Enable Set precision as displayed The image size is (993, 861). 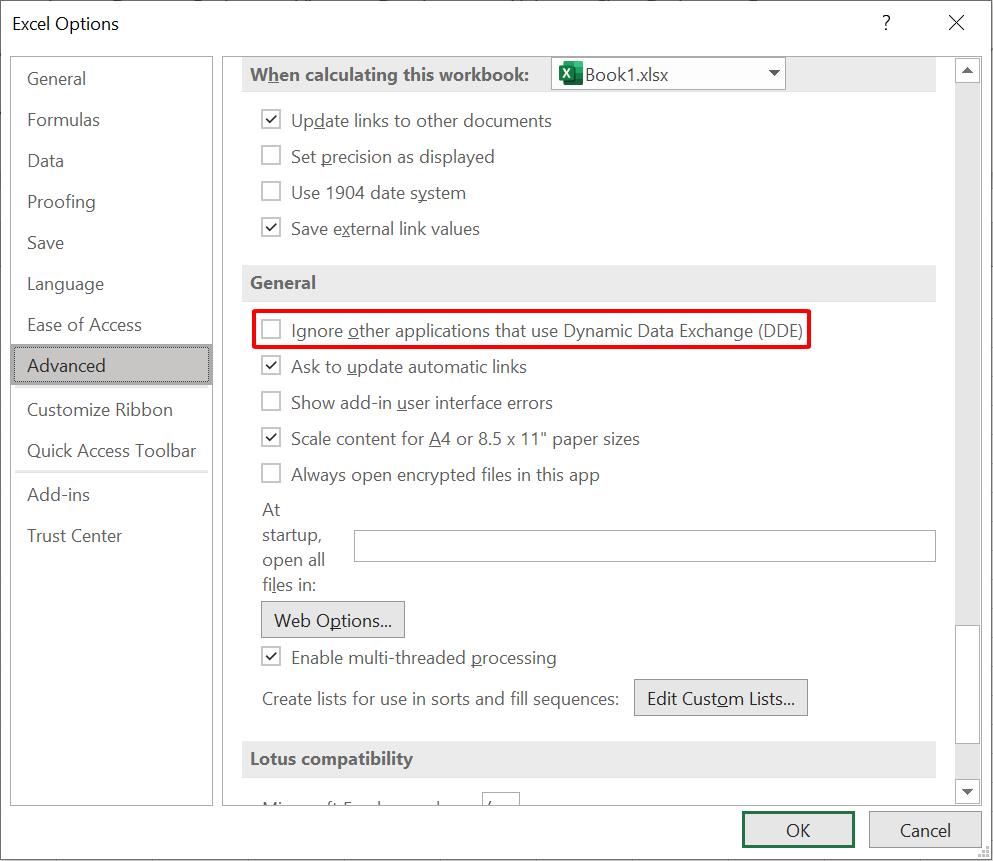[x=270, y=156]
